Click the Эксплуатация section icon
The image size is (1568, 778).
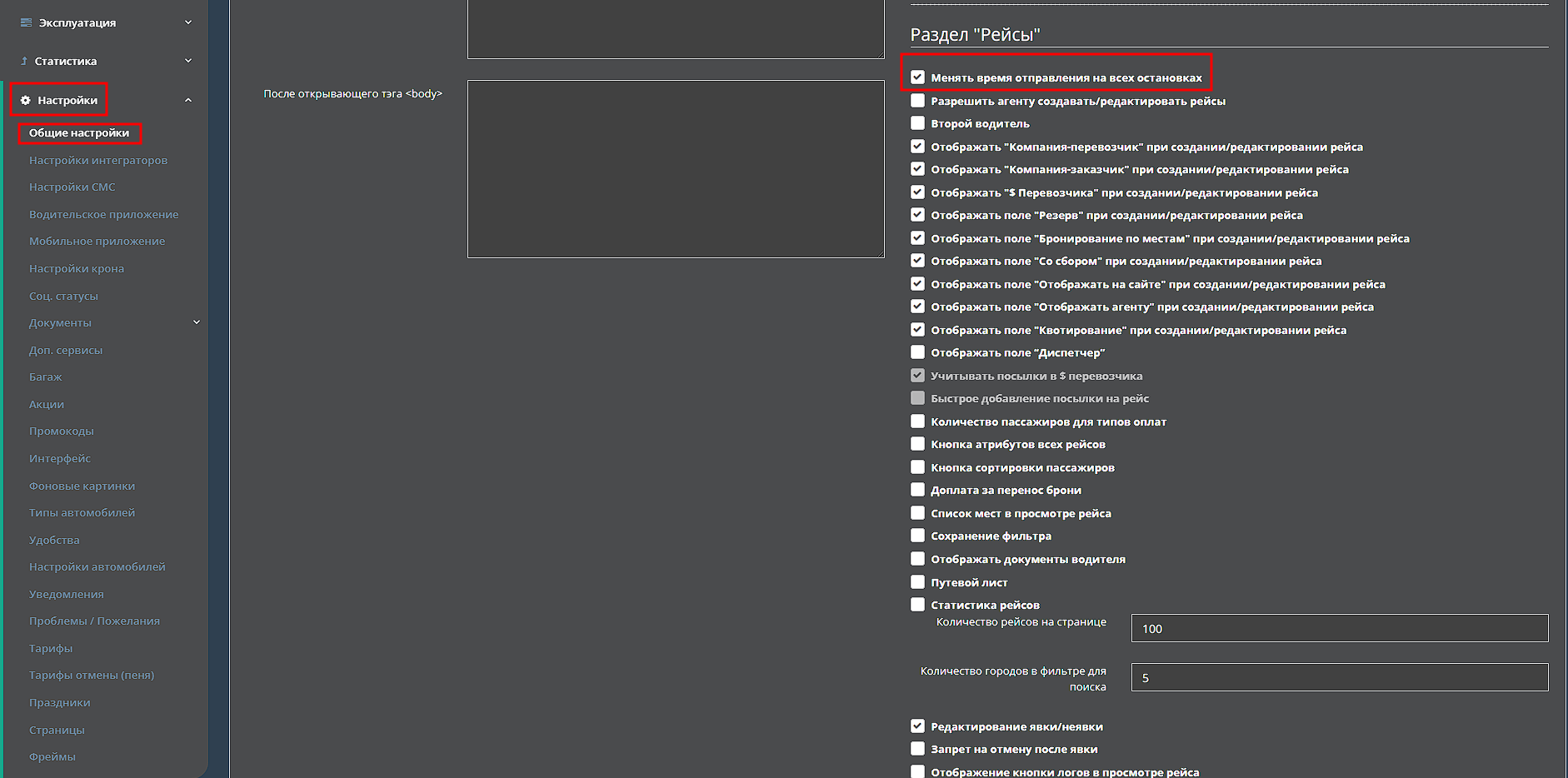(26, 22)
